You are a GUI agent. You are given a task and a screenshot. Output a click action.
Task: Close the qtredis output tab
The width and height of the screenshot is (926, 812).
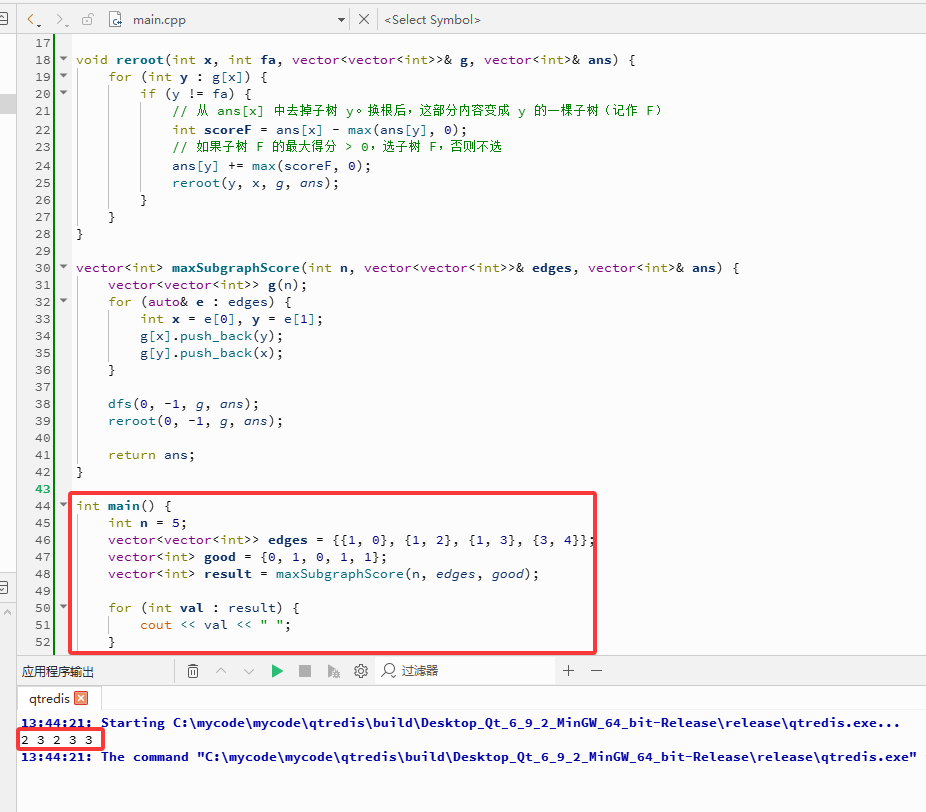[81, 698]
